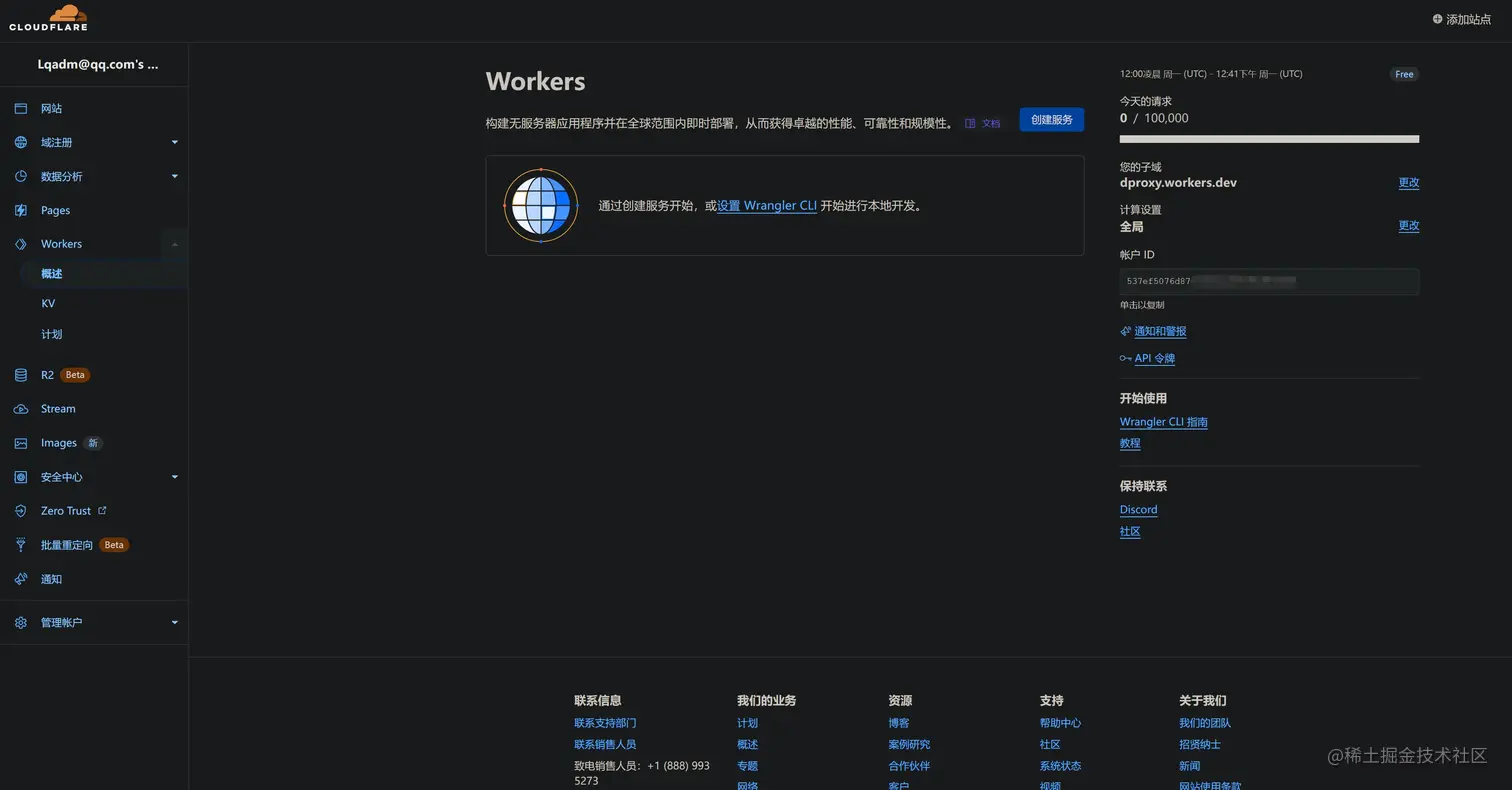Image resolution: width=1512 pixels, height=790 pixels.
Task: Click the 通知 megaphone icon
Action: click(x=20, y=579)
